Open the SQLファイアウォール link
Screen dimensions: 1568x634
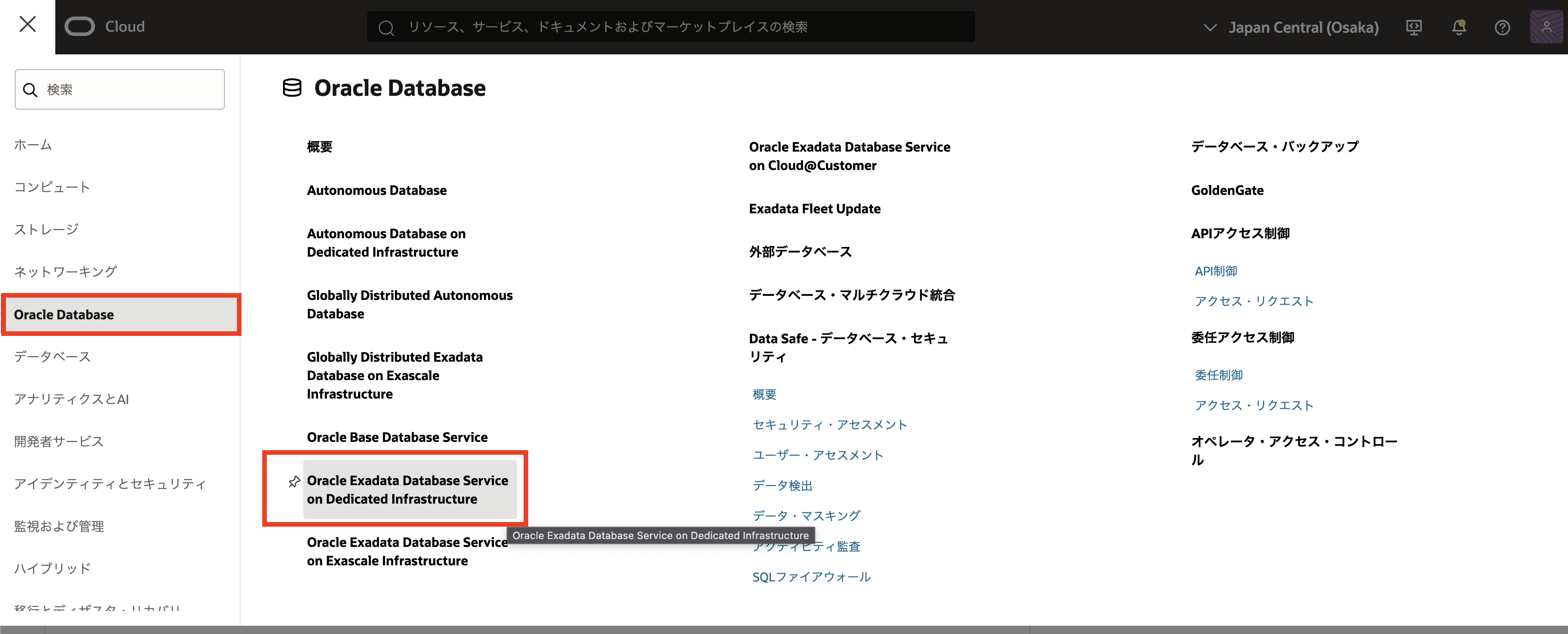[811, 577]
